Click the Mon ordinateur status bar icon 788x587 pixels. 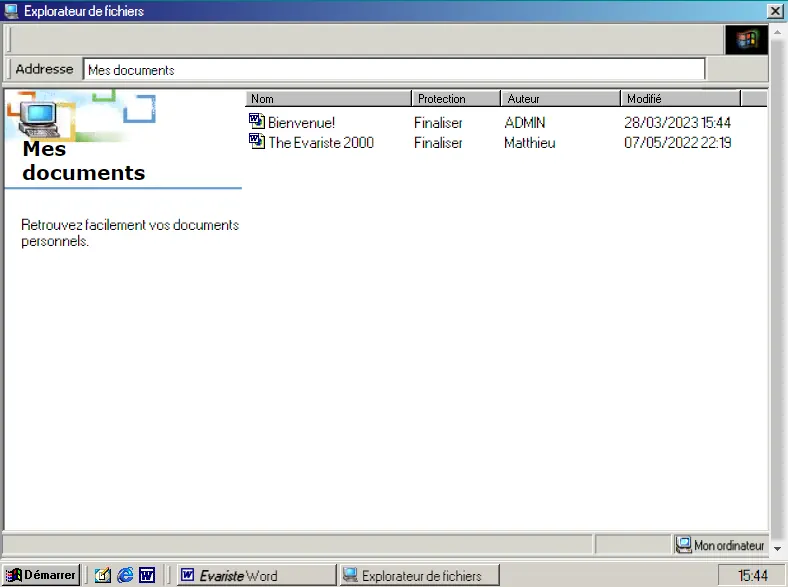click(683, 545)
